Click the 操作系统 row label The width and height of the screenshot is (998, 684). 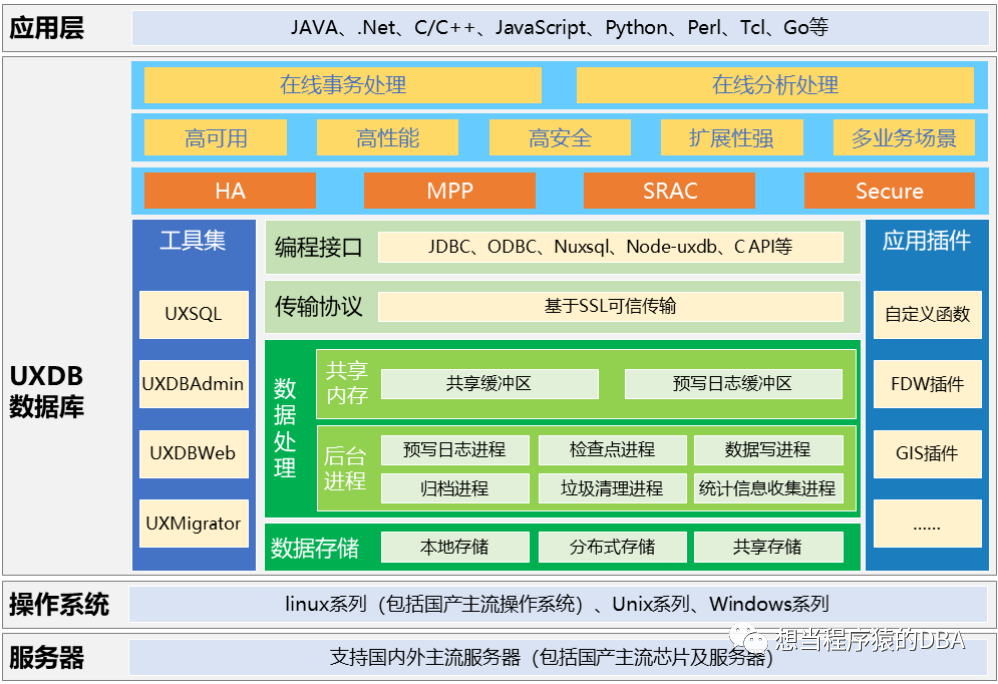click(x=59, y=604)
